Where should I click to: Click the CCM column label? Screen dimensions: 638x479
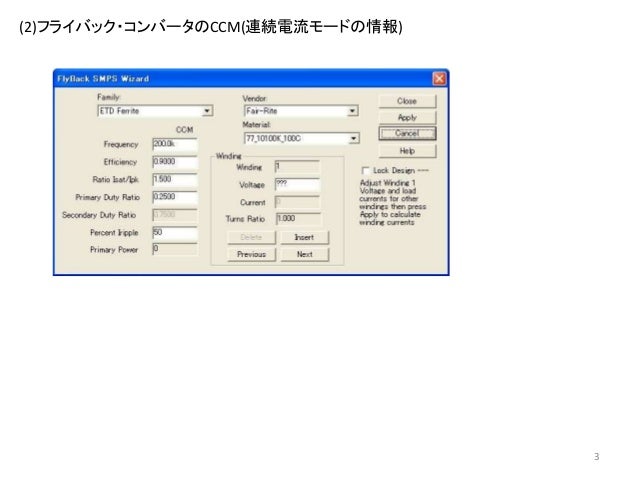[184, 130]
